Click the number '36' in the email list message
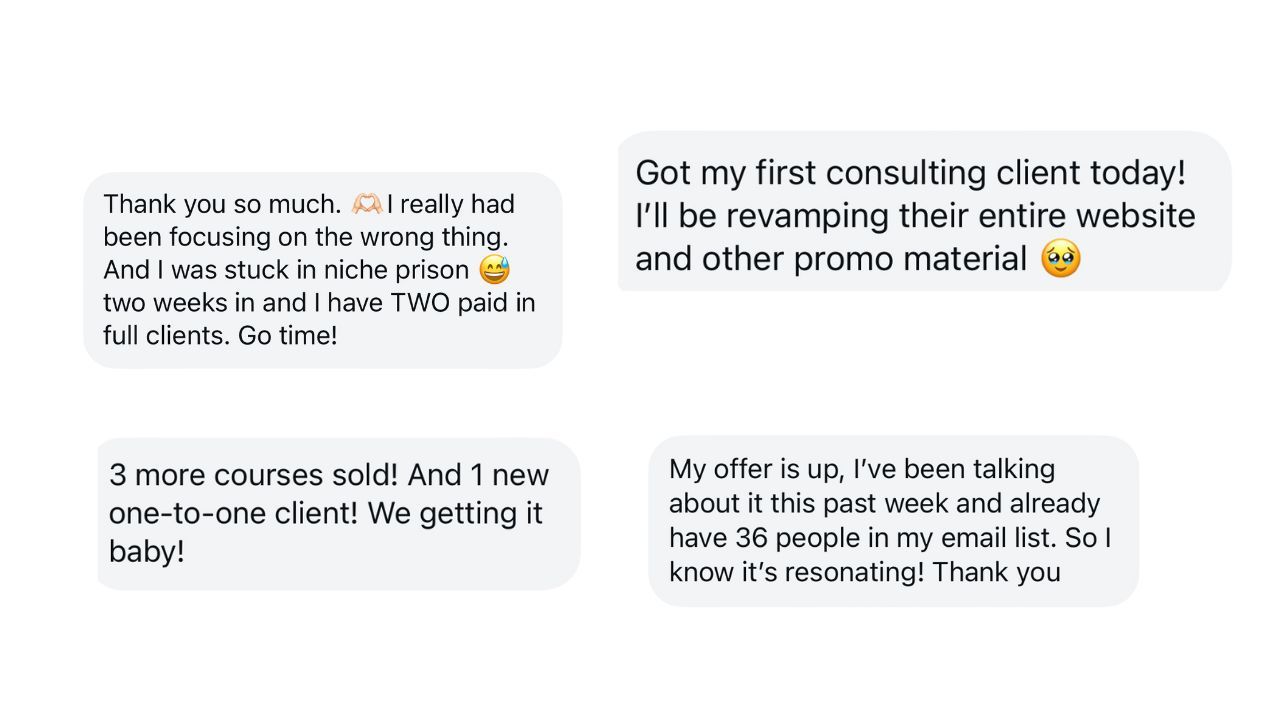This screenshot has width=1280, height=720. pos(750,538)
